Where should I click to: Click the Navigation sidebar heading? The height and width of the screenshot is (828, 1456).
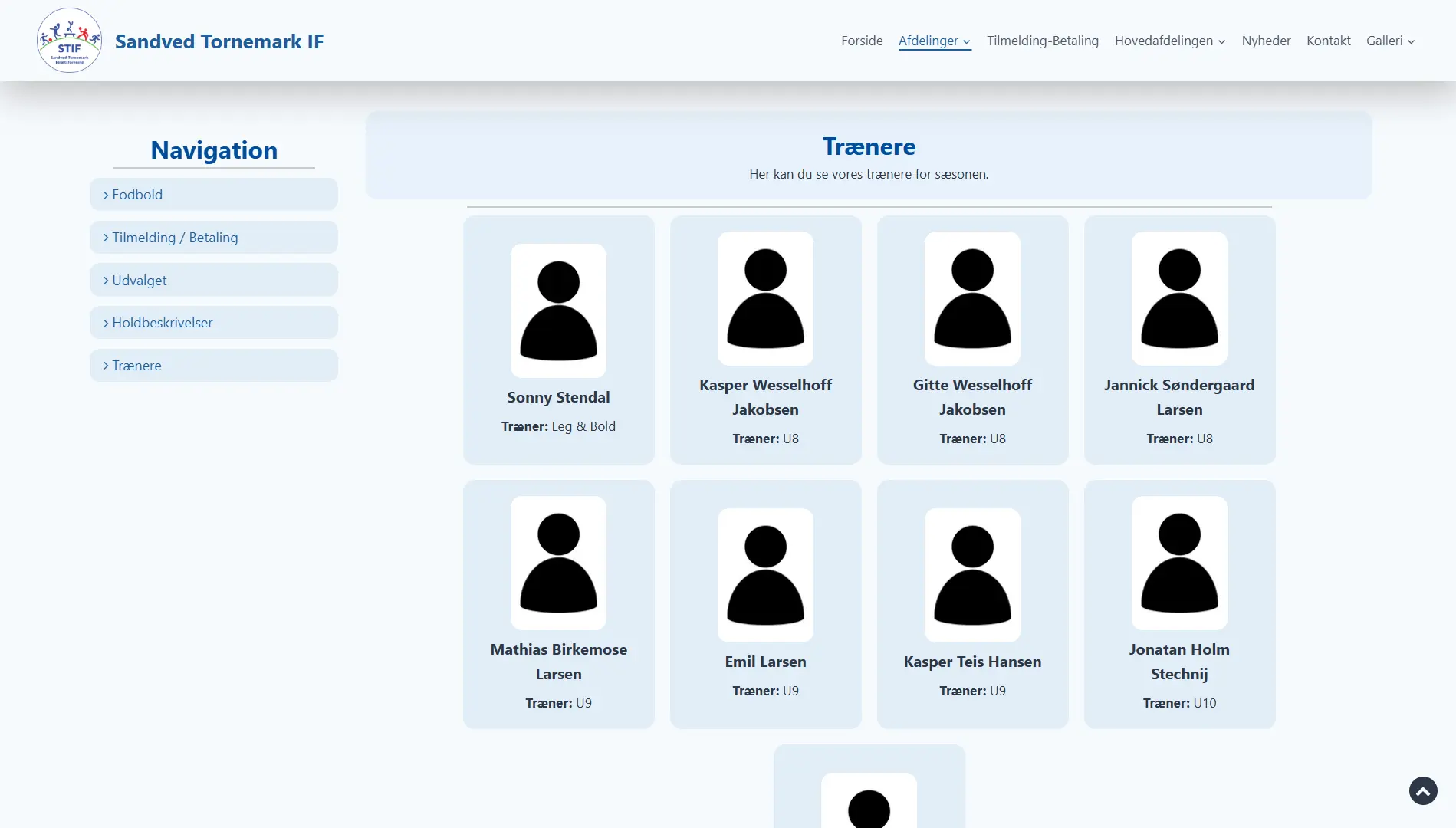point(214,150)
